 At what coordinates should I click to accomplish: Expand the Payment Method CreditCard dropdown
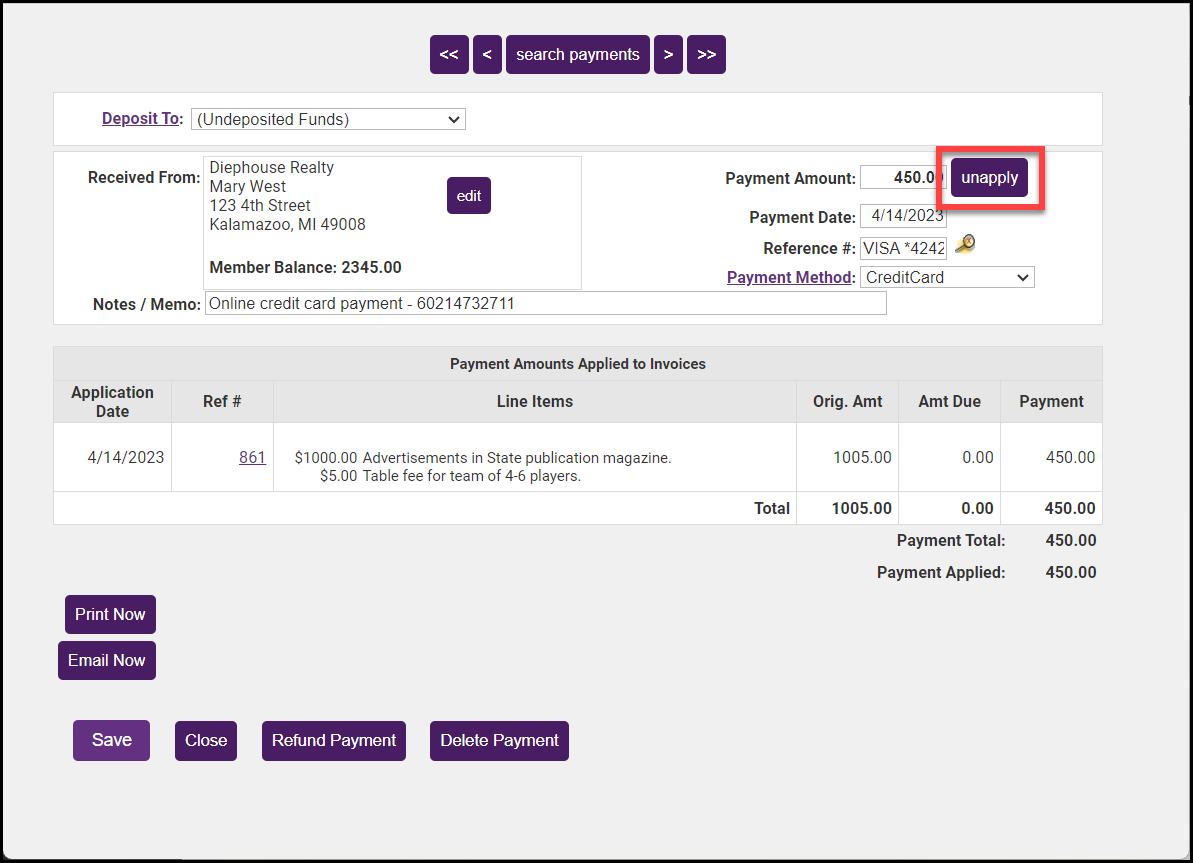tap(946, 278)
